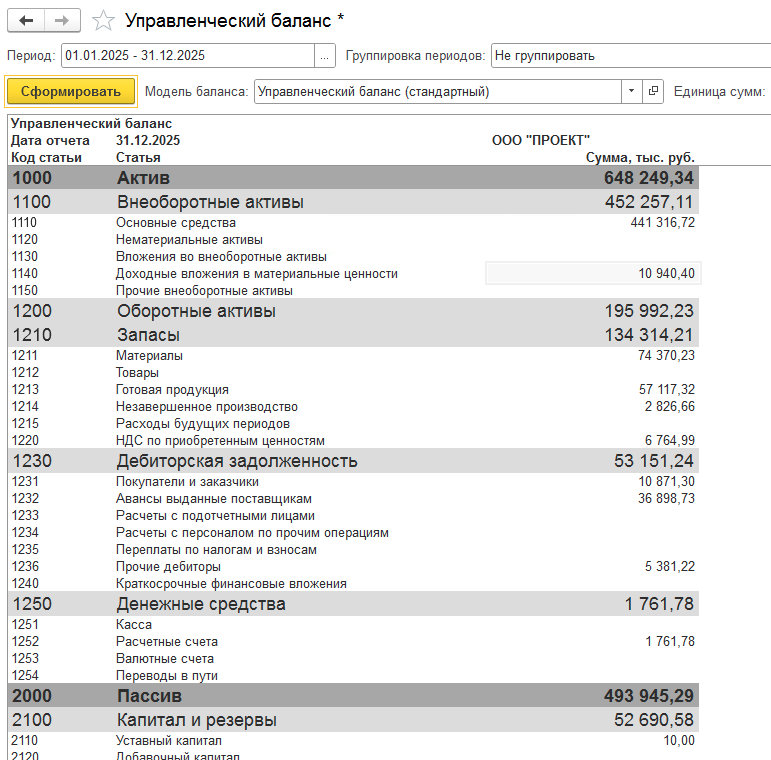Select Расходы будущих периодов row
The width and height of the screenshot is (771, 760).
(353, 423)
